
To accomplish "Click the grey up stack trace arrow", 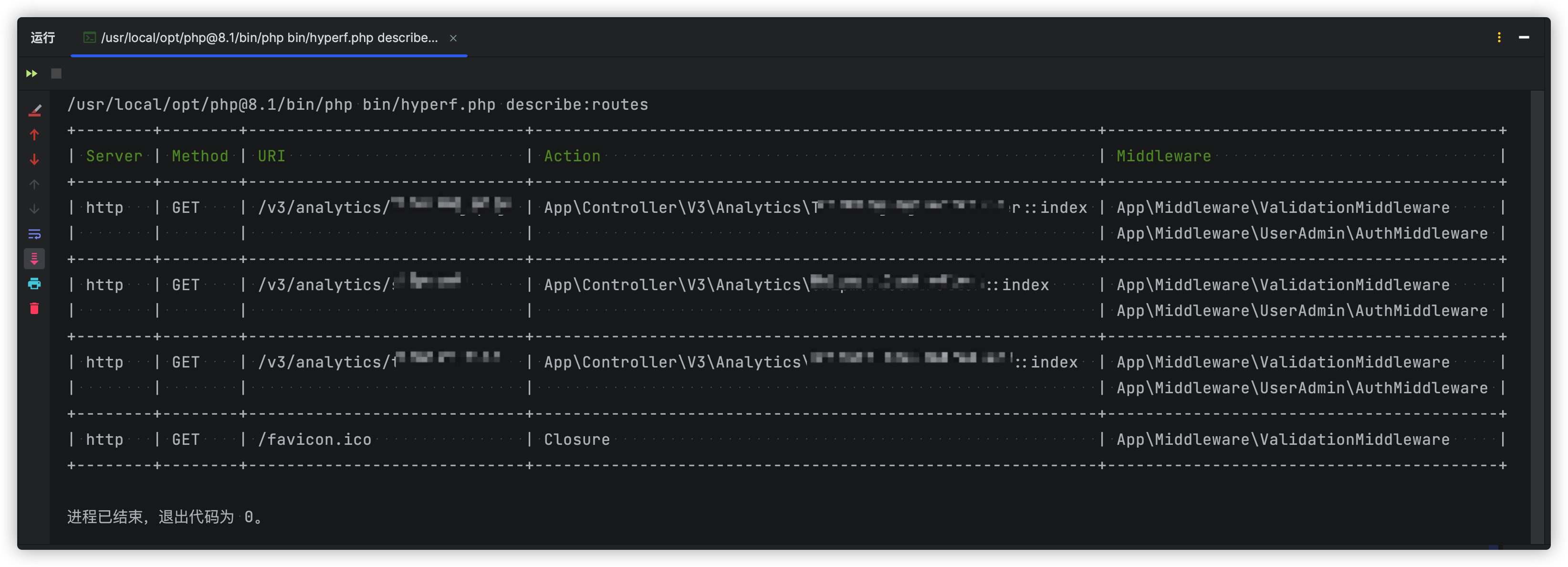I will point(35,184).
